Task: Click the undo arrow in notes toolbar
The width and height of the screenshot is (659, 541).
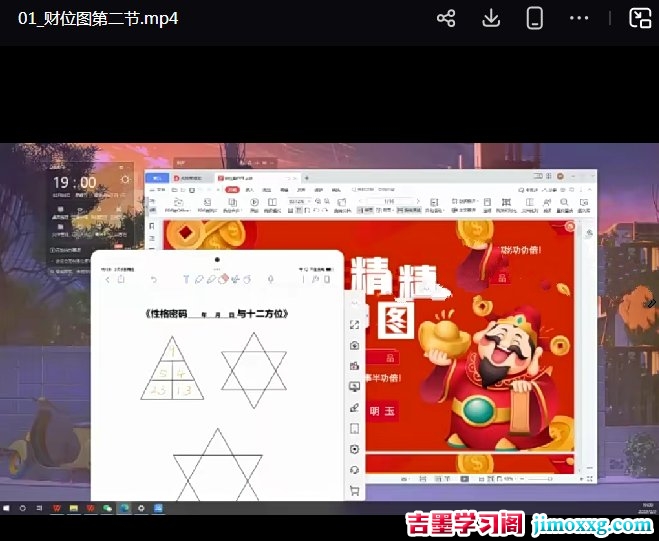Action: tap(153, 279)
